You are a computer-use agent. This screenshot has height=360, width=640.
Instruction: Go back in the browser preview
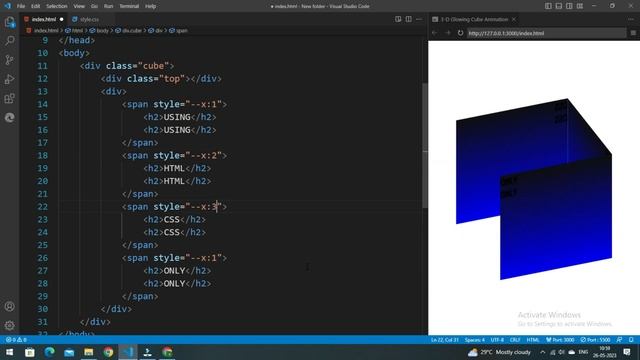435,33
